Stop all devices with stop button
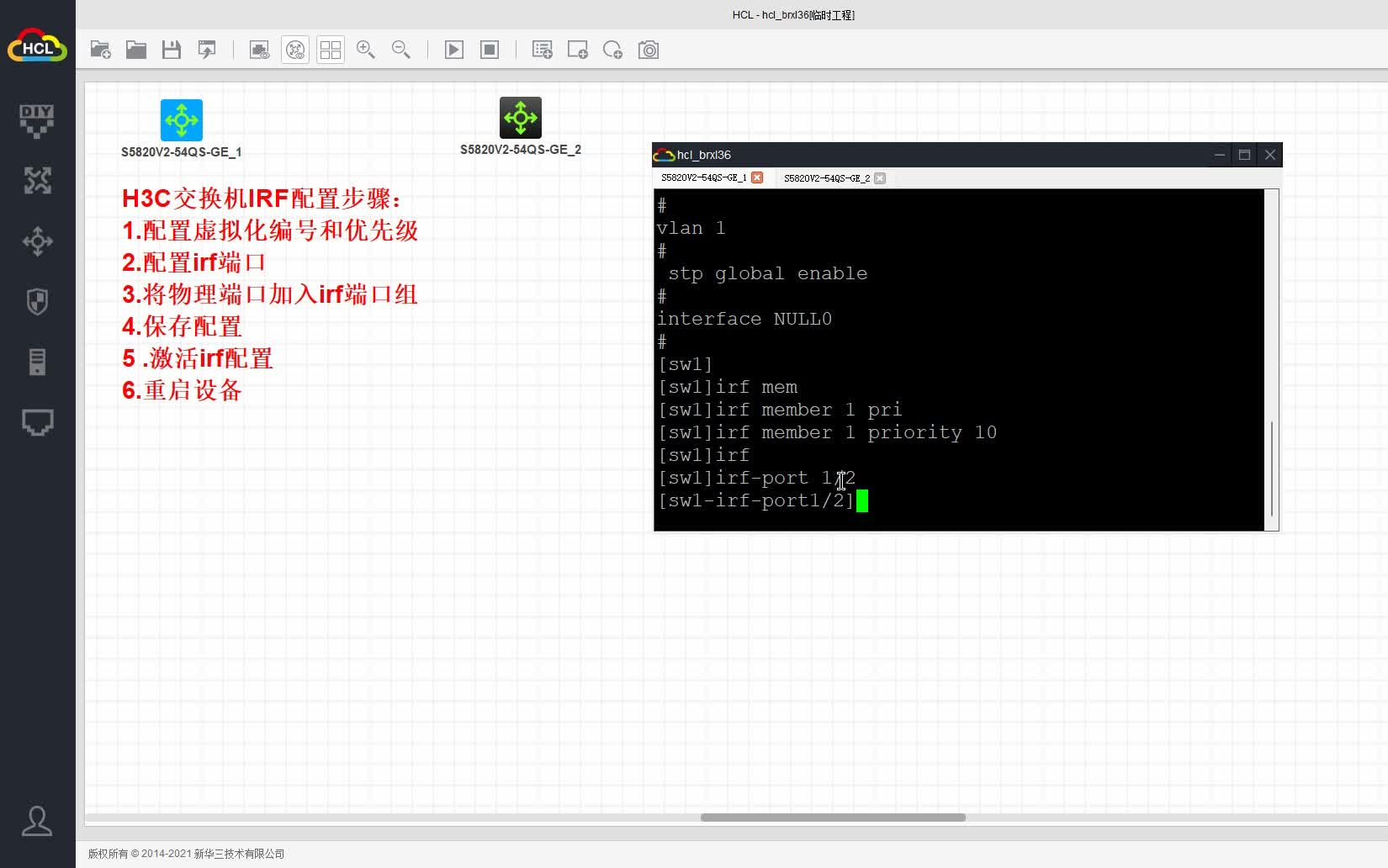This screenshot has height=868, width=1388. 490,50
